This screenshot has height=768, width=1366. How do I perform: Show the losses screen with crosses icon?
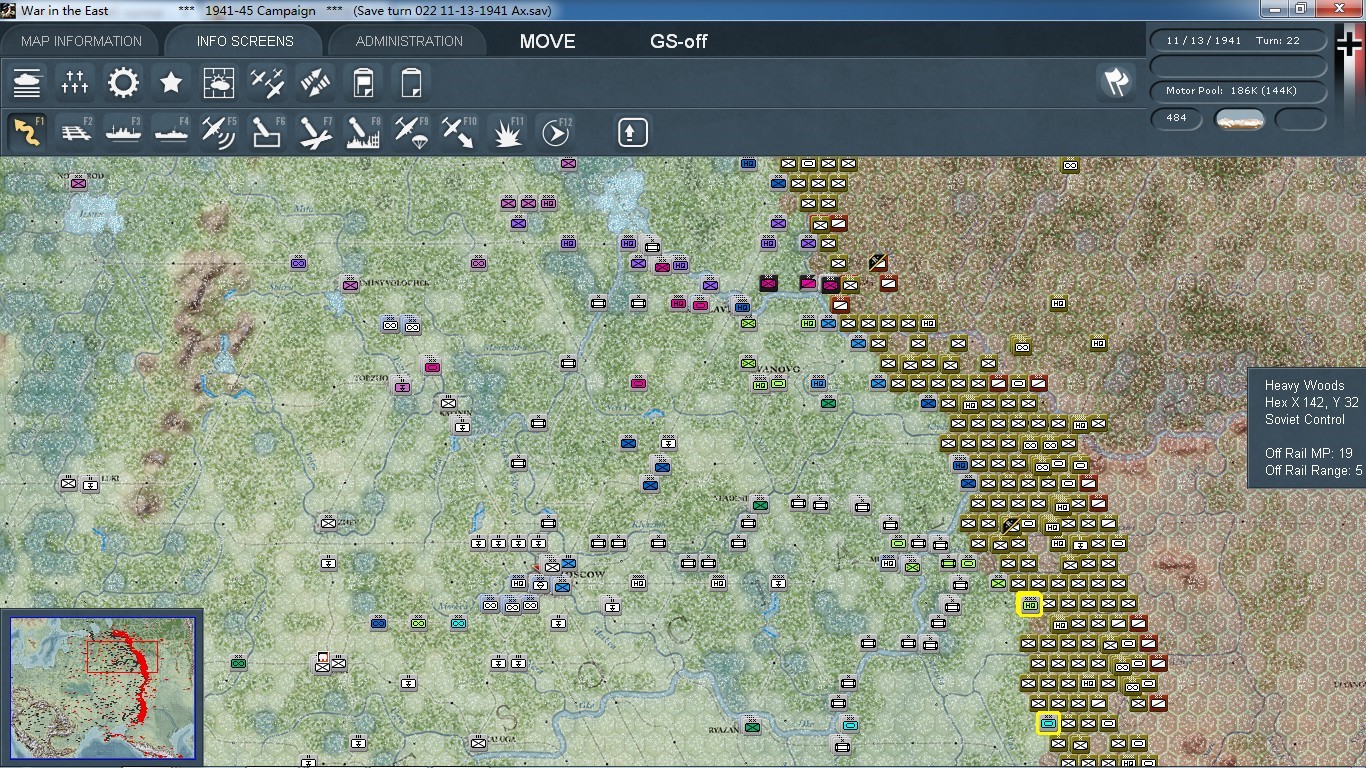(x=75, y=82)
